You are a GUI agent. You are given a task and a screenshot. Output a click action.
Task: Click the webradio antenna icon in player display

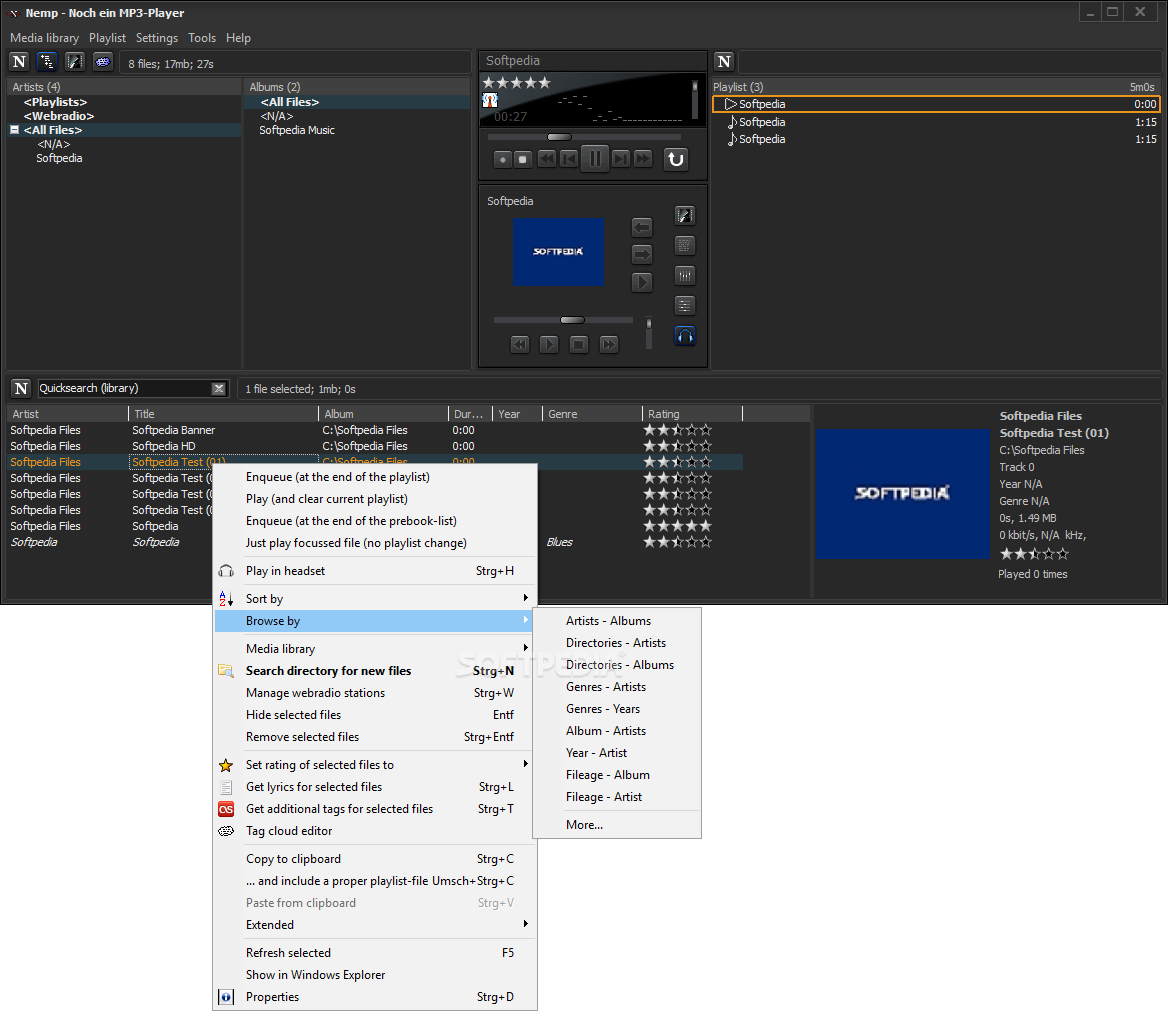490,100
